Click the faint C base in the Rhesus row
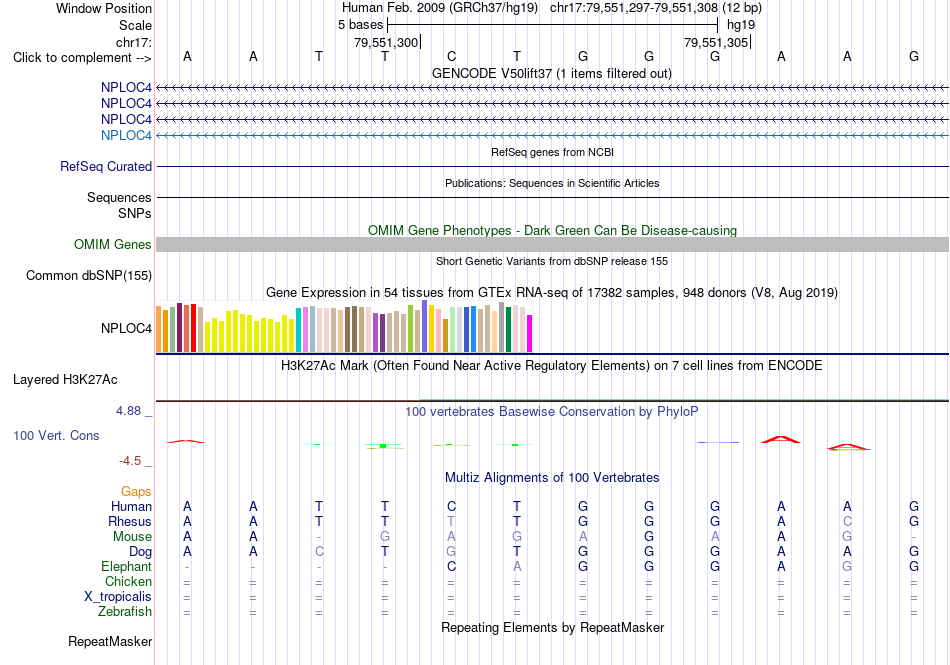Image resolution: width=950 pixels, height=665 pixels. pyautogui.click(x=847, y=521)
